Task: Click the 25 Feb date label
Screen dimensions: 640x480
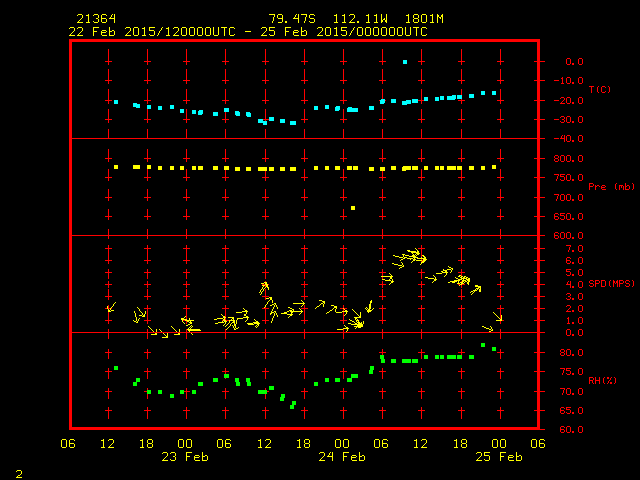Action: point(497,456)
